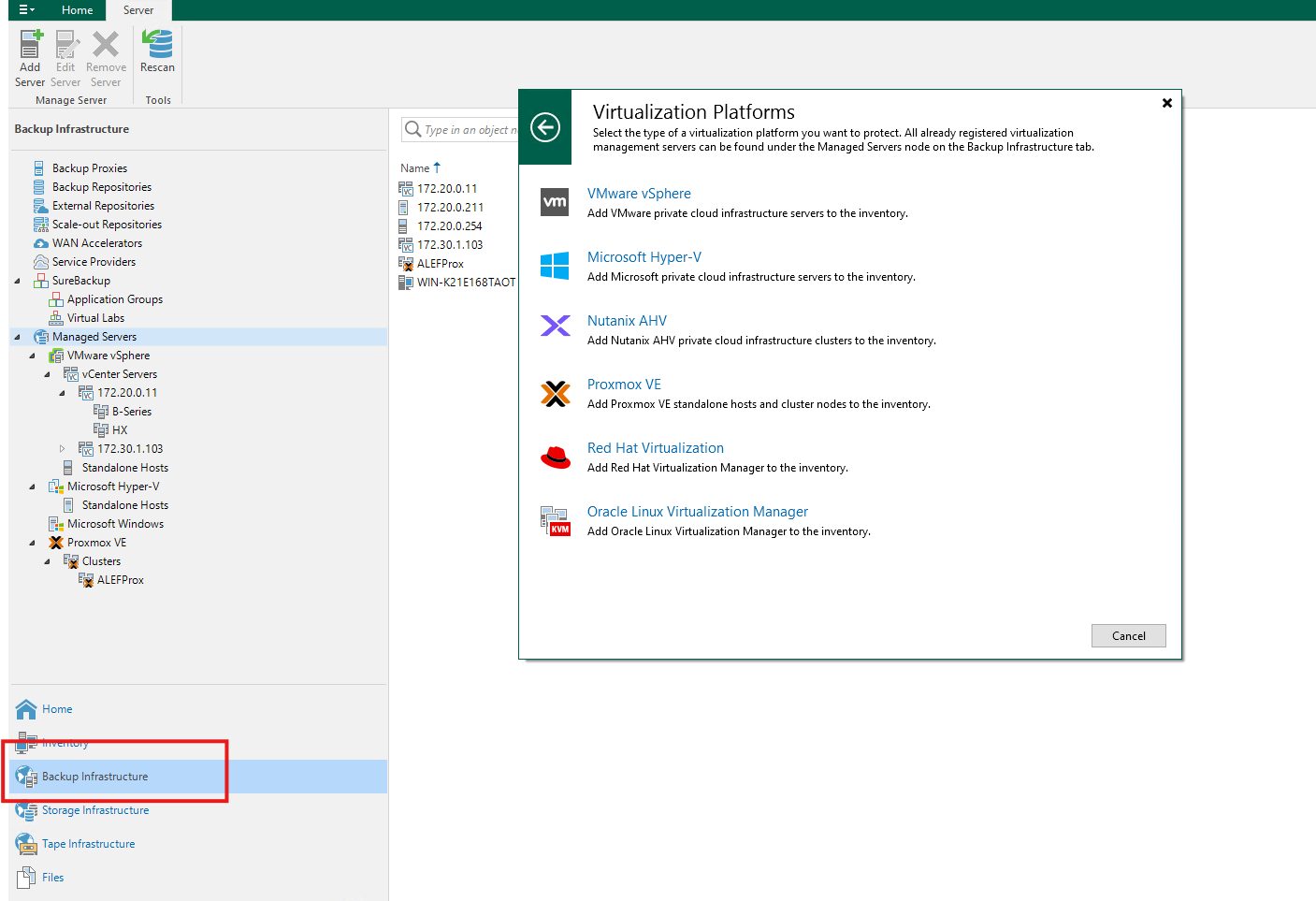Click the Red Hat Virtualization hat icon
The height and width of the screenshot is (901, 1316).
point(556,457)
